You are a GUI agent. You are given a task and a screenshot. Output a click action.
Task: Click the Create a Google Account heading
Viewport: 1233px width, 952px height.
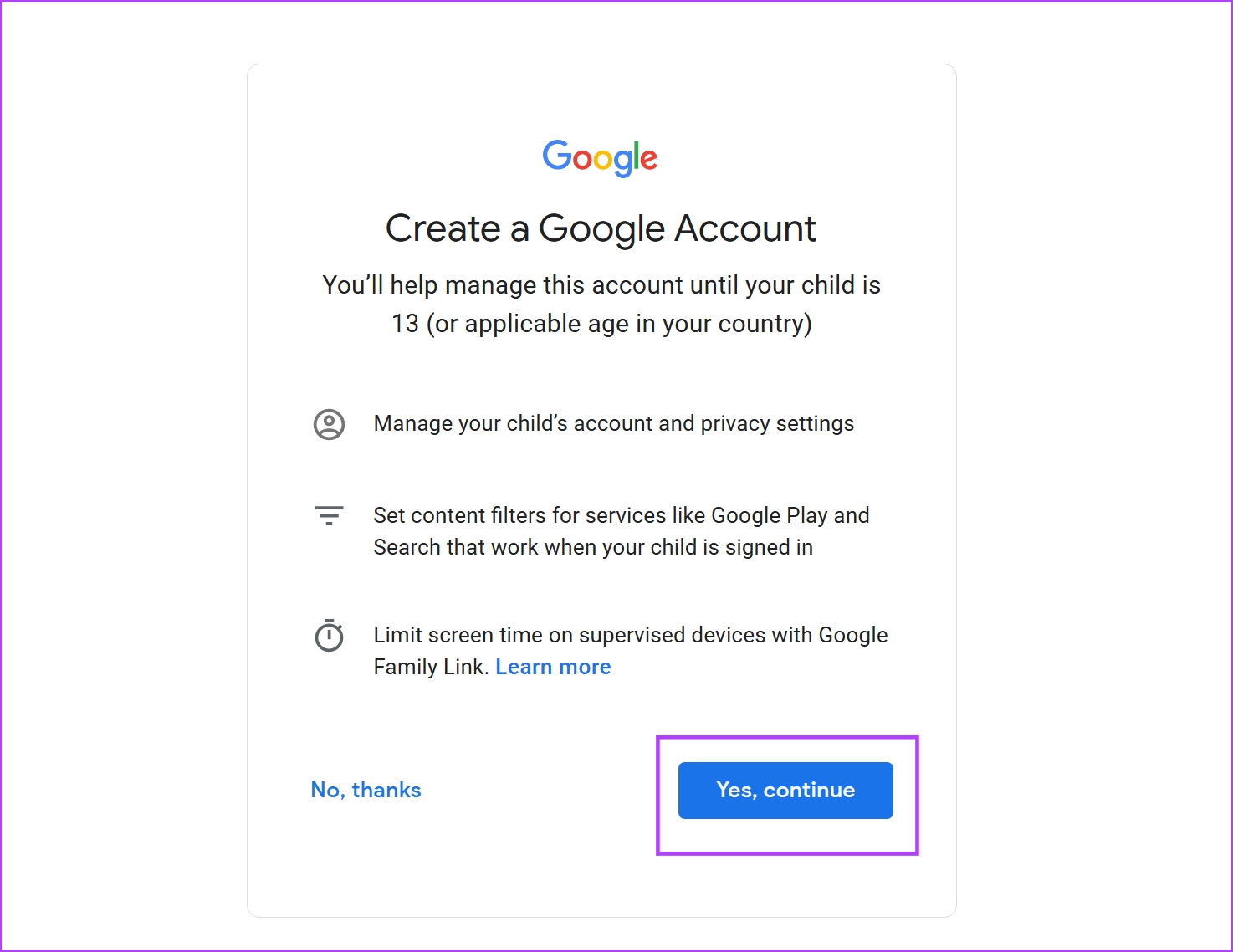(601, 228)
